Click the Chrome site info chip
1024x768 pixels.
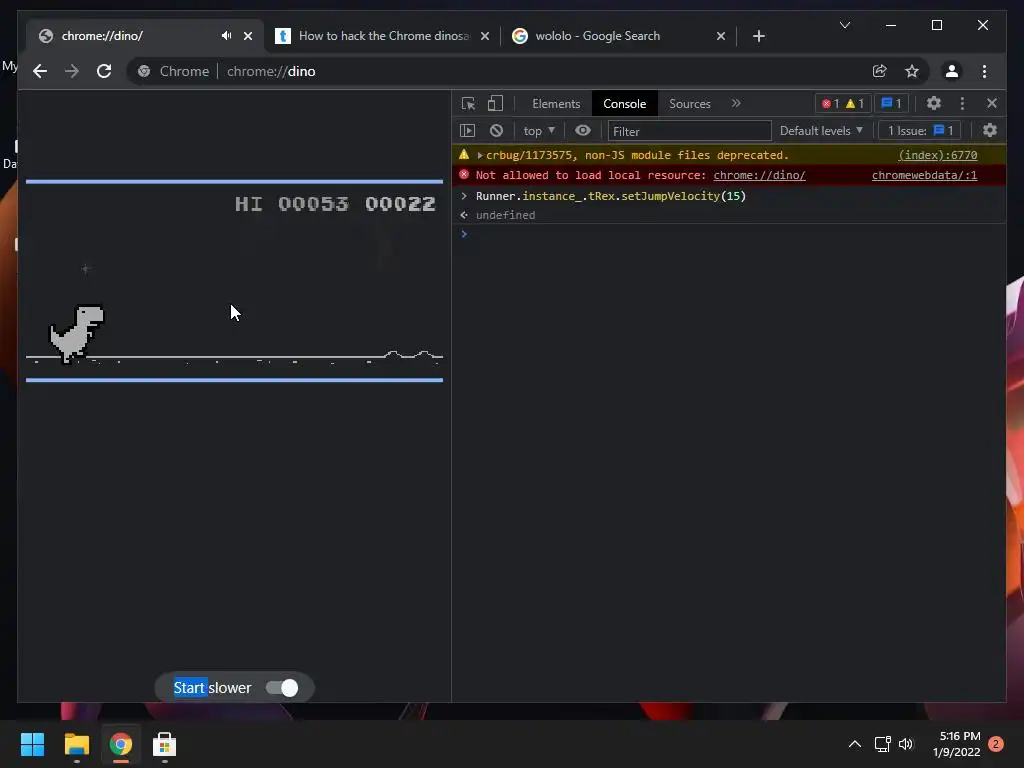[174, 71]
